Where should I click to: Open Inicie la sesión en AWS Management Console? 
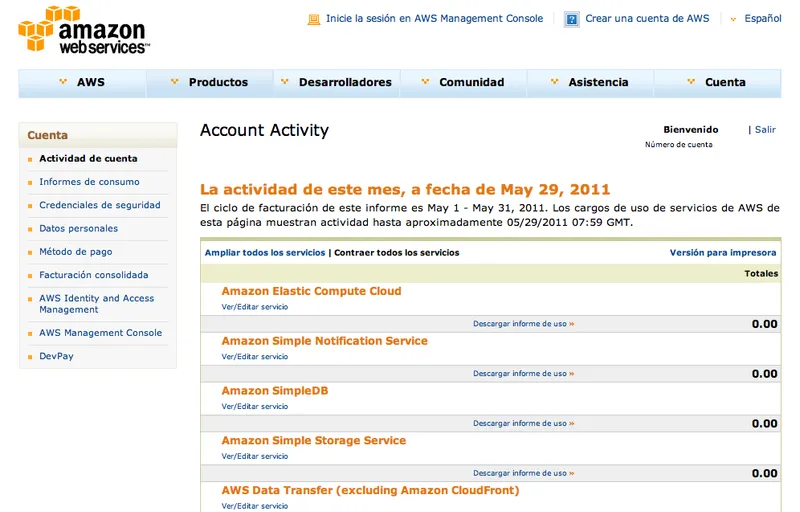[435, 18]
